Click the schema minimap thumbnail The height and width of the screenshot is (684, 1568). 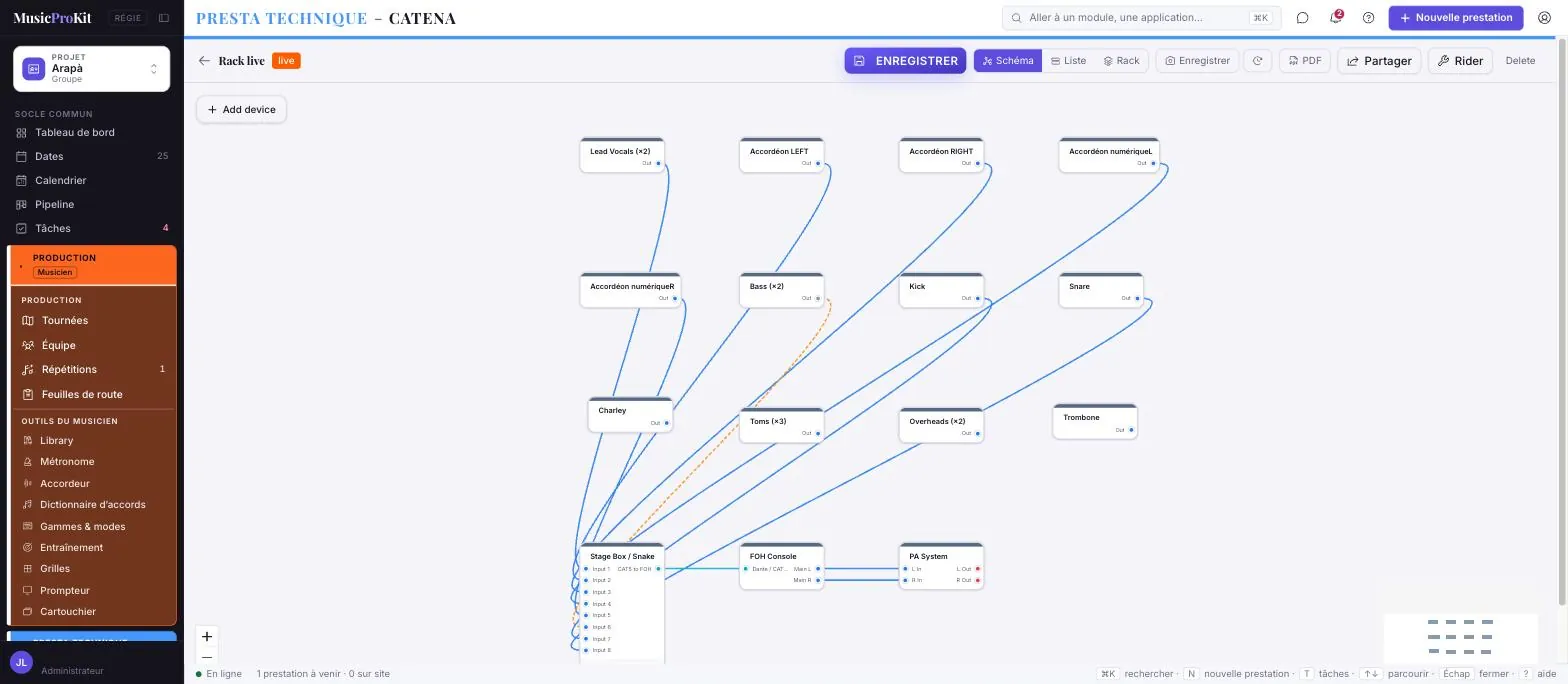tap(1460, 638)
